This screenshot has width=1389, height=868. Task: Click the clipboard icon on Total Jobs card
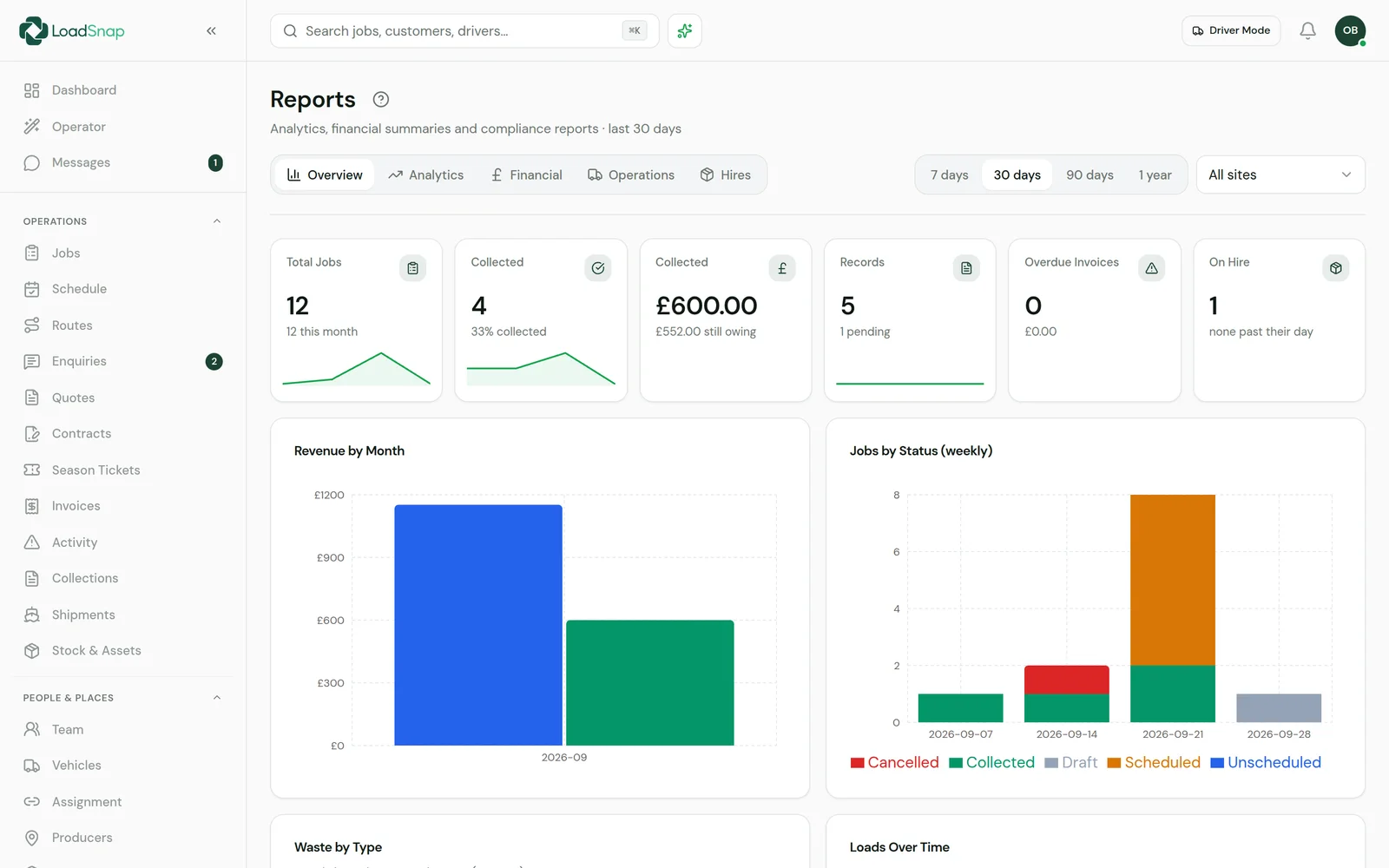tap(412, 268)
